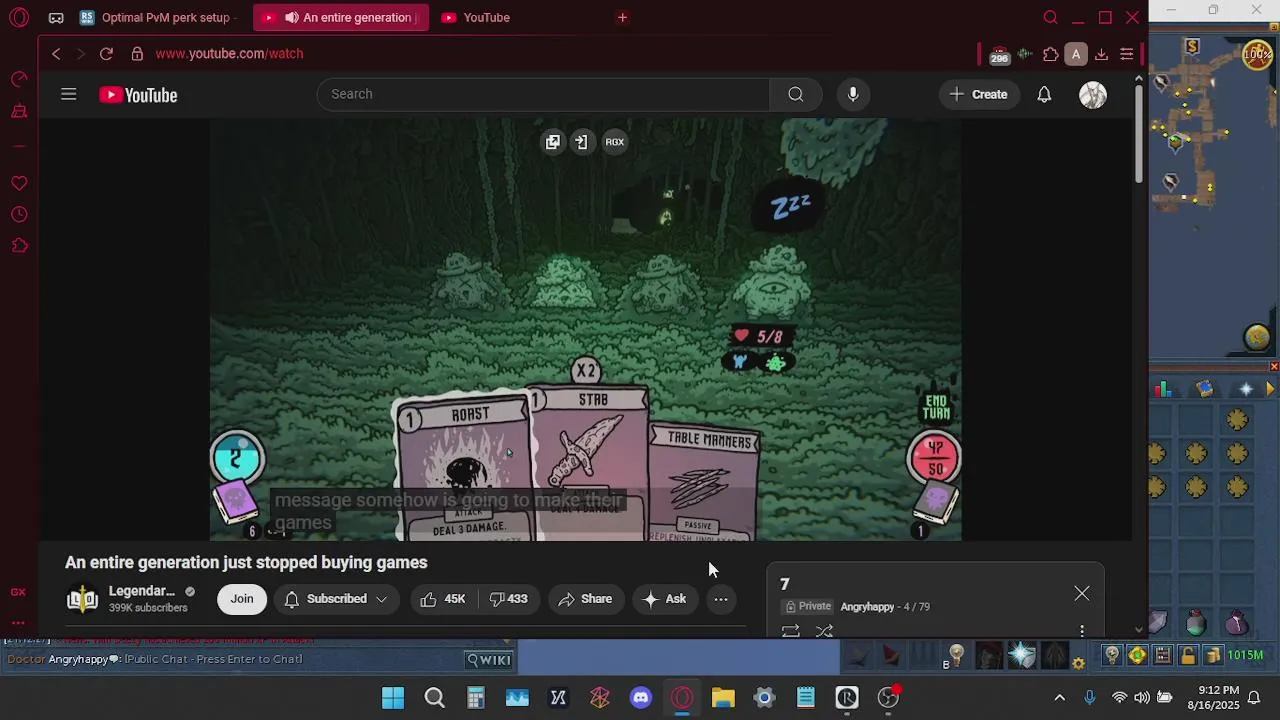
Task: Switch to Optimal PvM perk setup tab
Action: pyautogui.click(x=157, y=18)
